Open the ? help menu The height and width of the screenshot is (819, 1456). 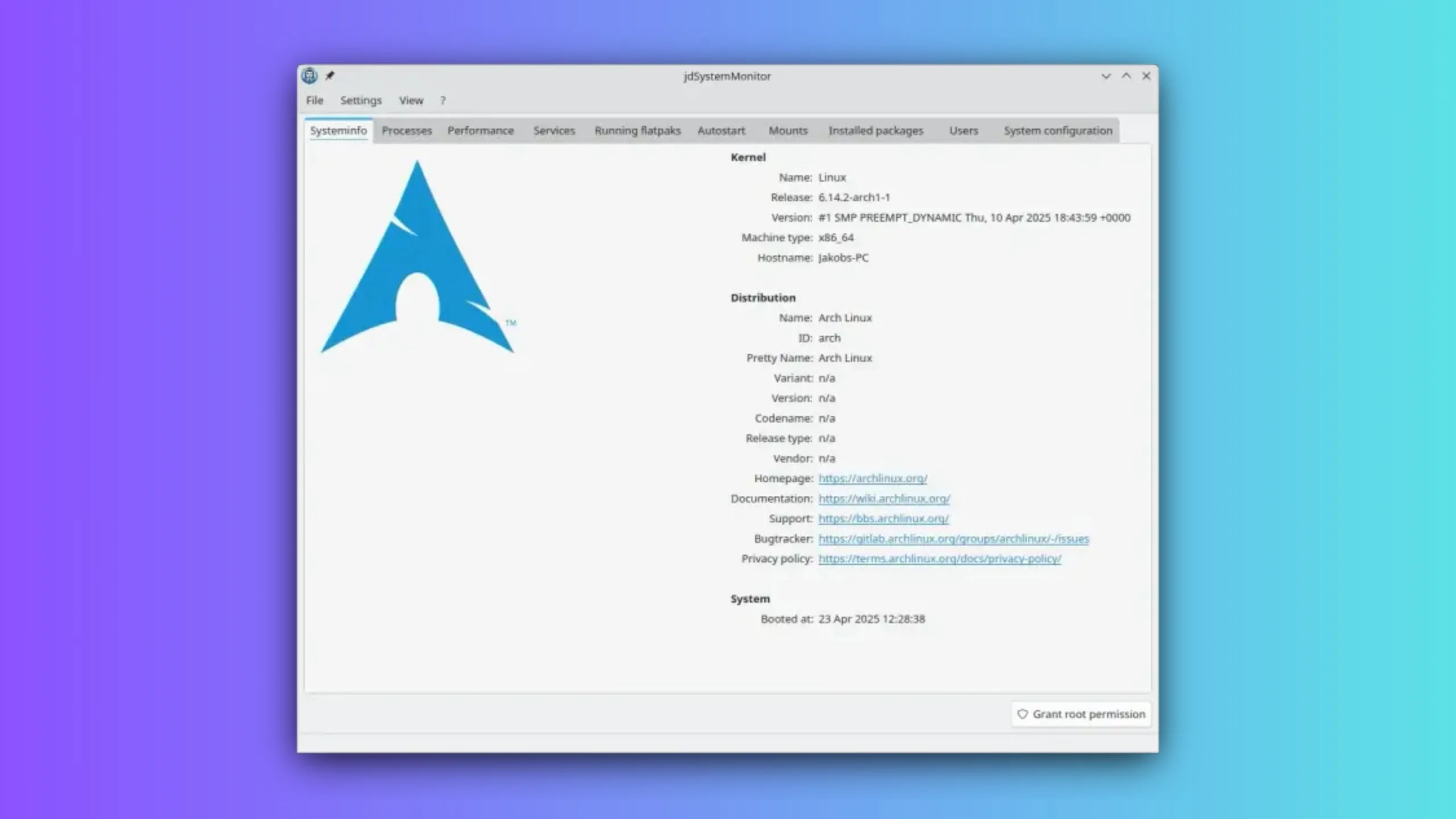coord(443,101)
